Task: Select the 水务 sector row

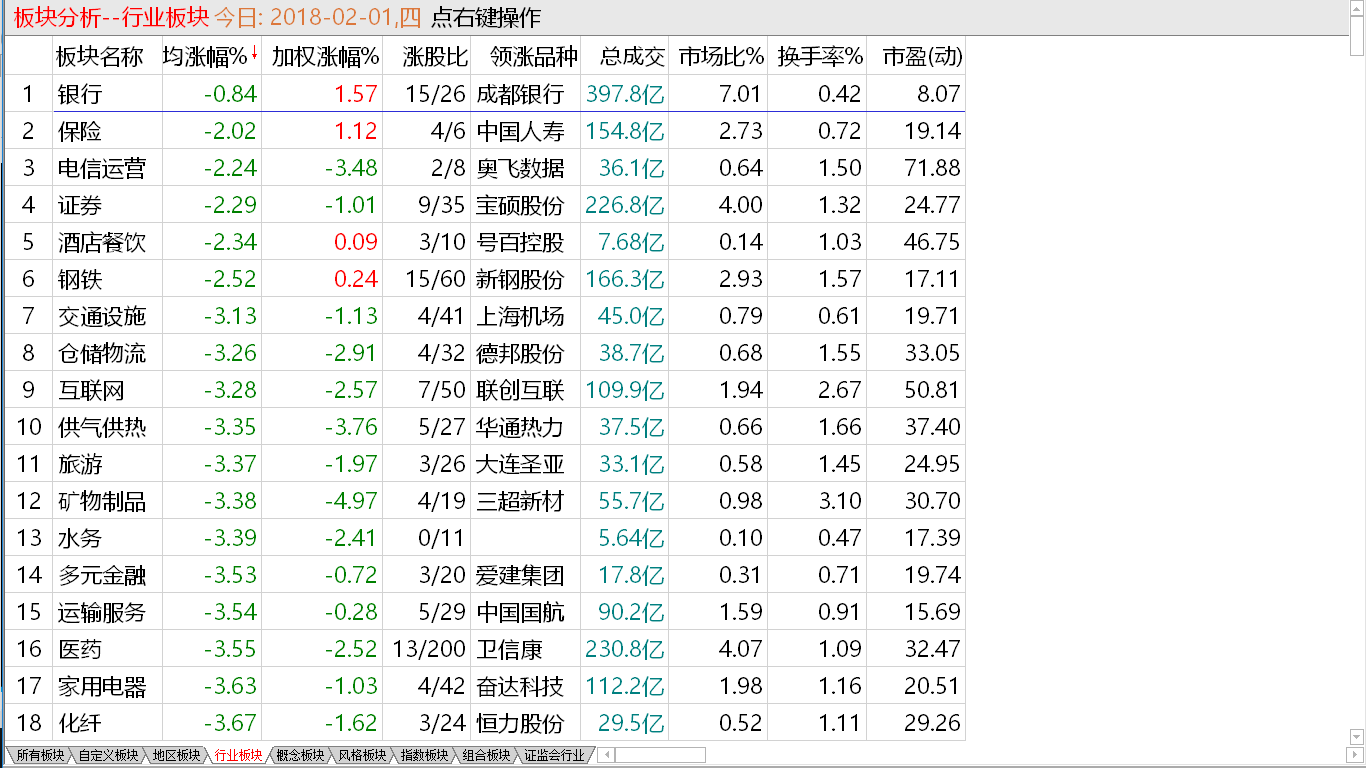Action: (x=483, y=538)
